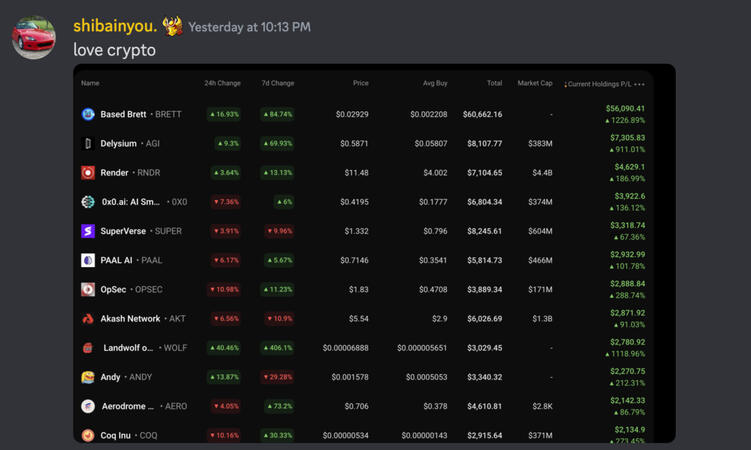Screen dimensions: 751x450
Task: Sort by the Market Cap column header
Action: 535,83
